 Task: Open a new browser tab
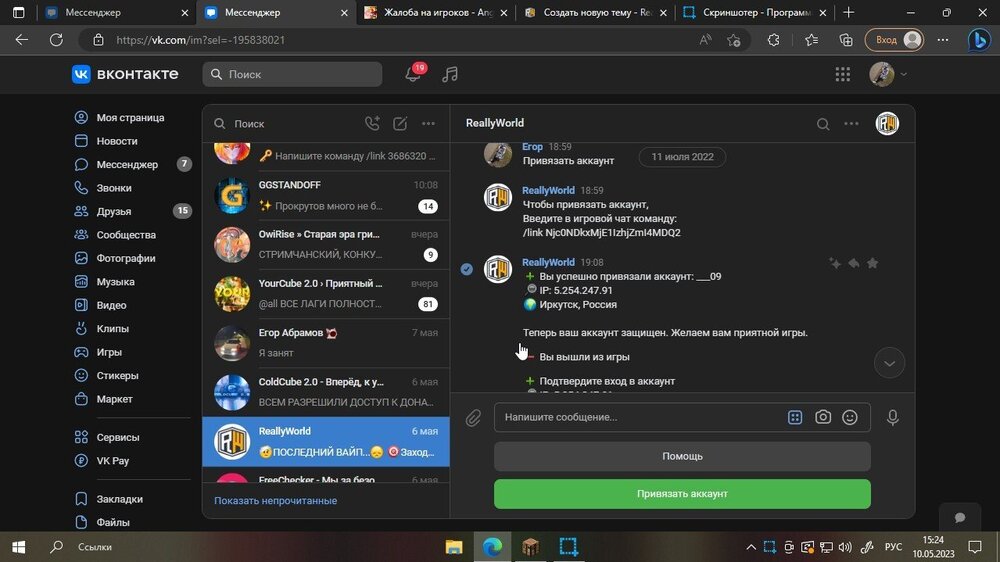(x=848, y=12)
